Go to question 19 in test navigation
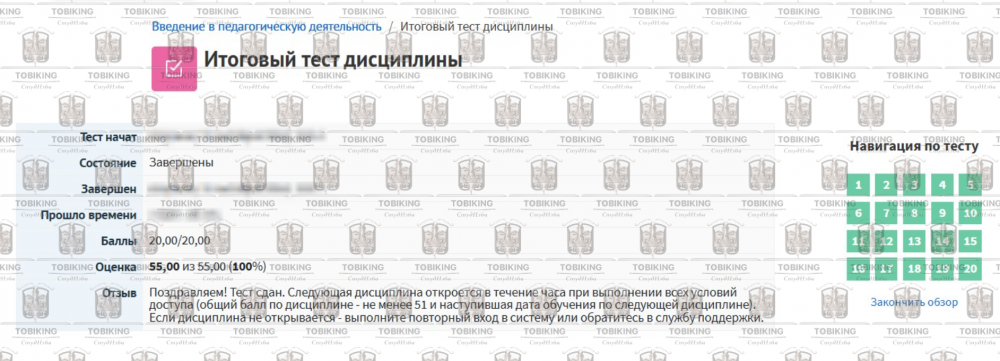1000x361 pixels. pos(943,269)
